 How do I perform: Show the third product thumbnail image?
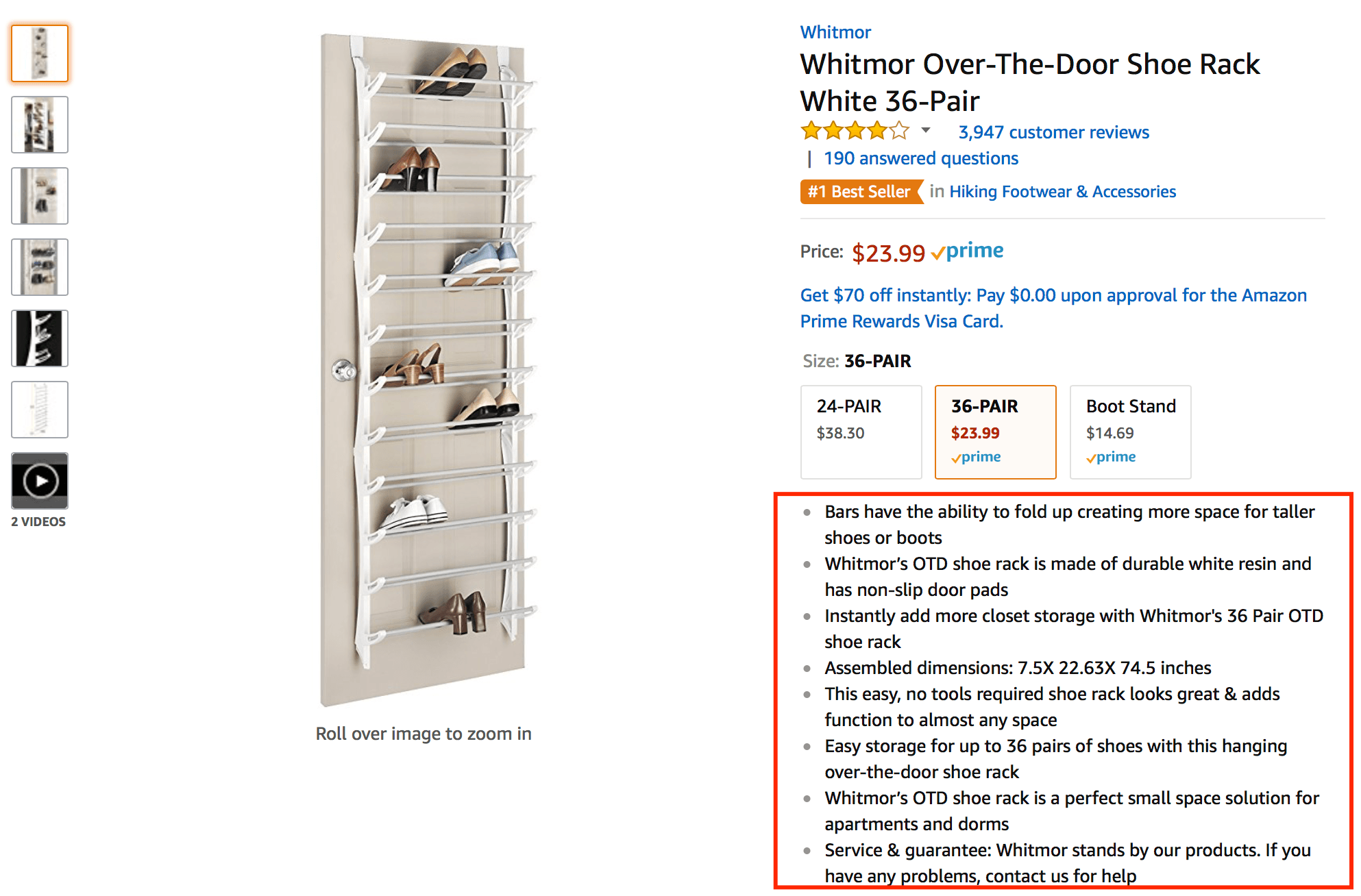[x=40, y=196]
